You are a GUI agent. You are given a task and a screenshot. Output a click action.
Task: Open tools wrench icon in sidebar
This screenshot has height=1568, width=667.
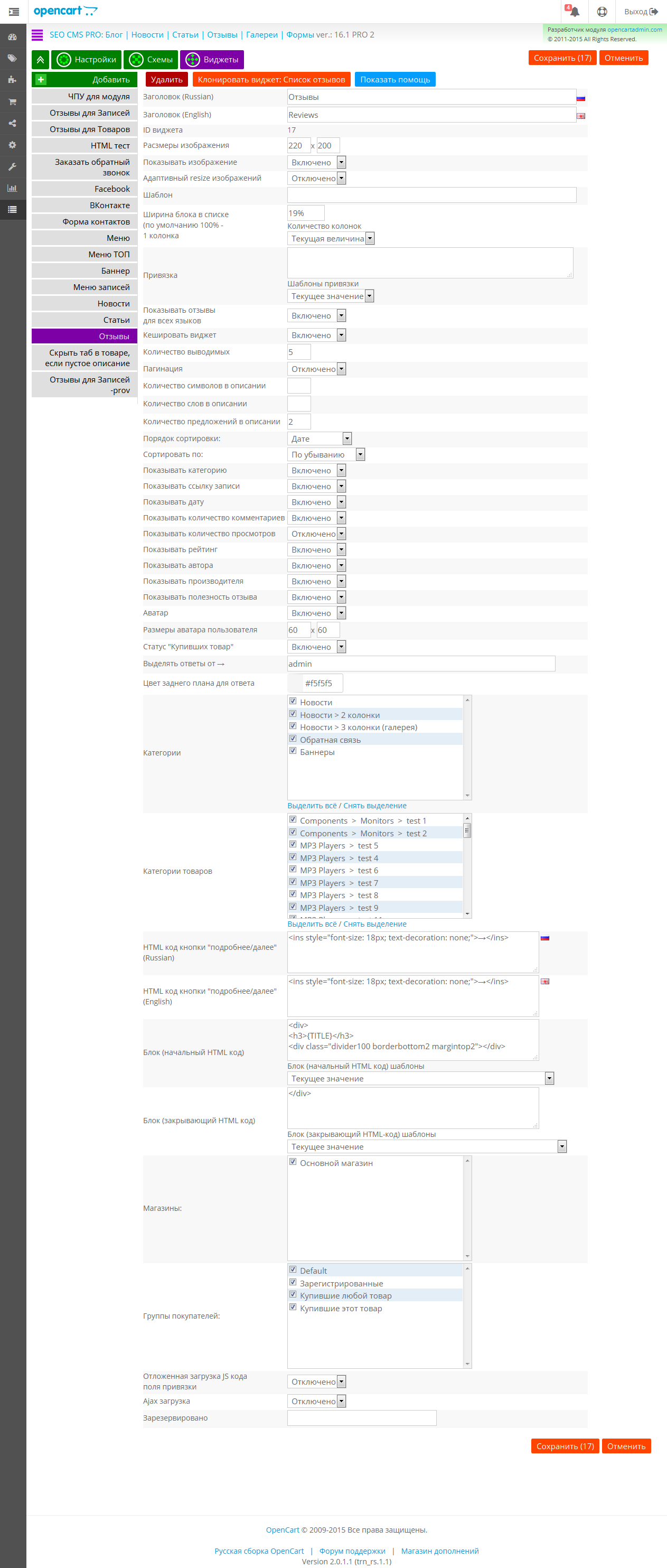coord(12,167)
